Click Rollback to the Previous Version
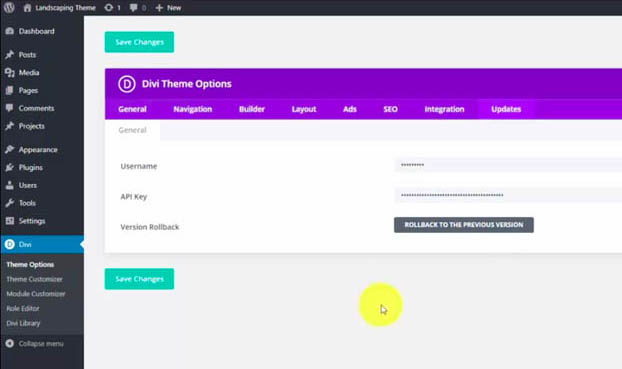Image resolution: width=622 pixels, height=369 pixels. click(464, 225)
